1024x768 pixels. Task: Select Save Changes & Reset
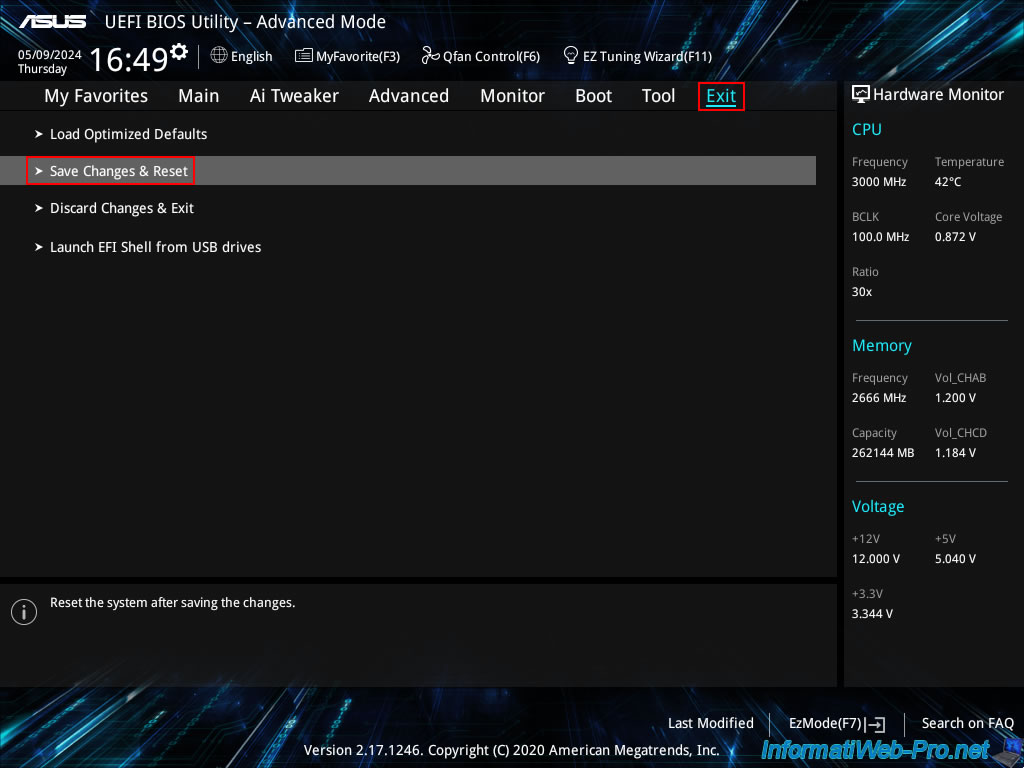[x=118, y=171]
